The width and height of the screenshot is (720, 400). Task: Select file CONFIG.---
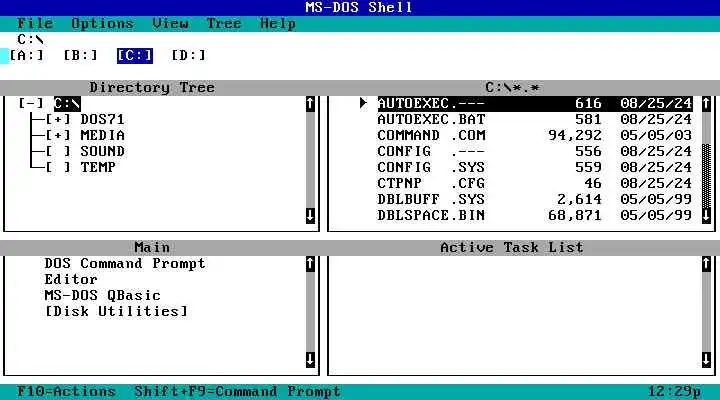(x=534, y=152)
